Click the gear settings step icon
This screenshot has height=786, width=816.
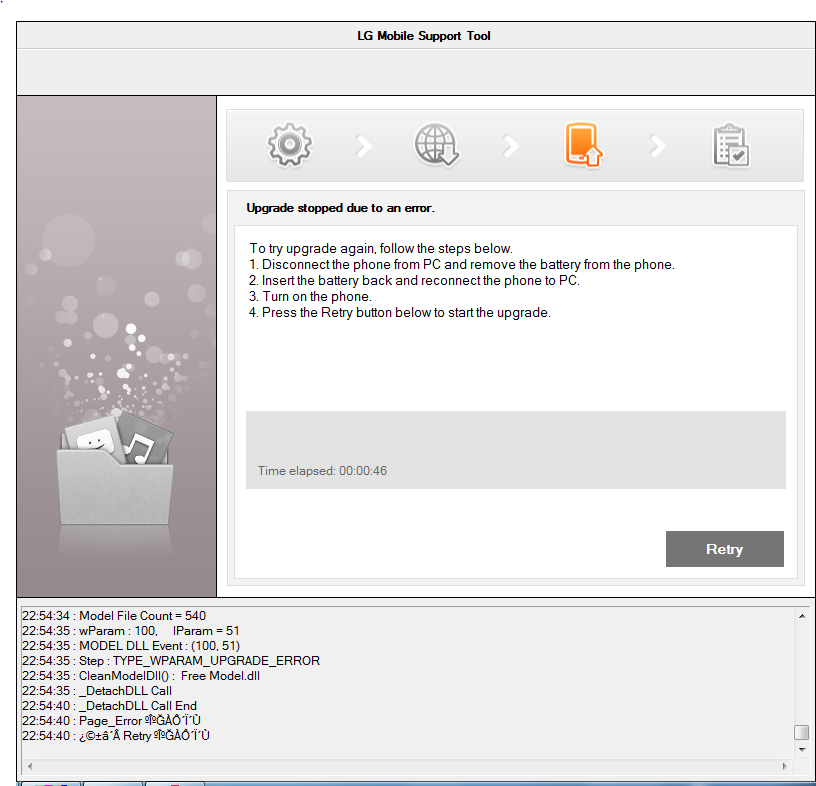(x=290, y=145)
